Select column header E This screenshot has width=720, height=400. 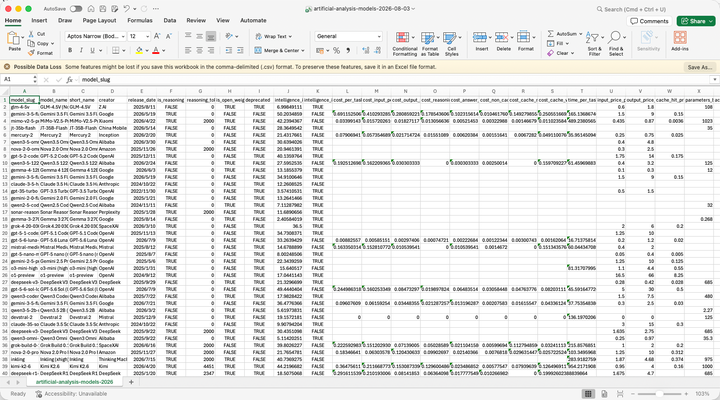coord(141,91)
